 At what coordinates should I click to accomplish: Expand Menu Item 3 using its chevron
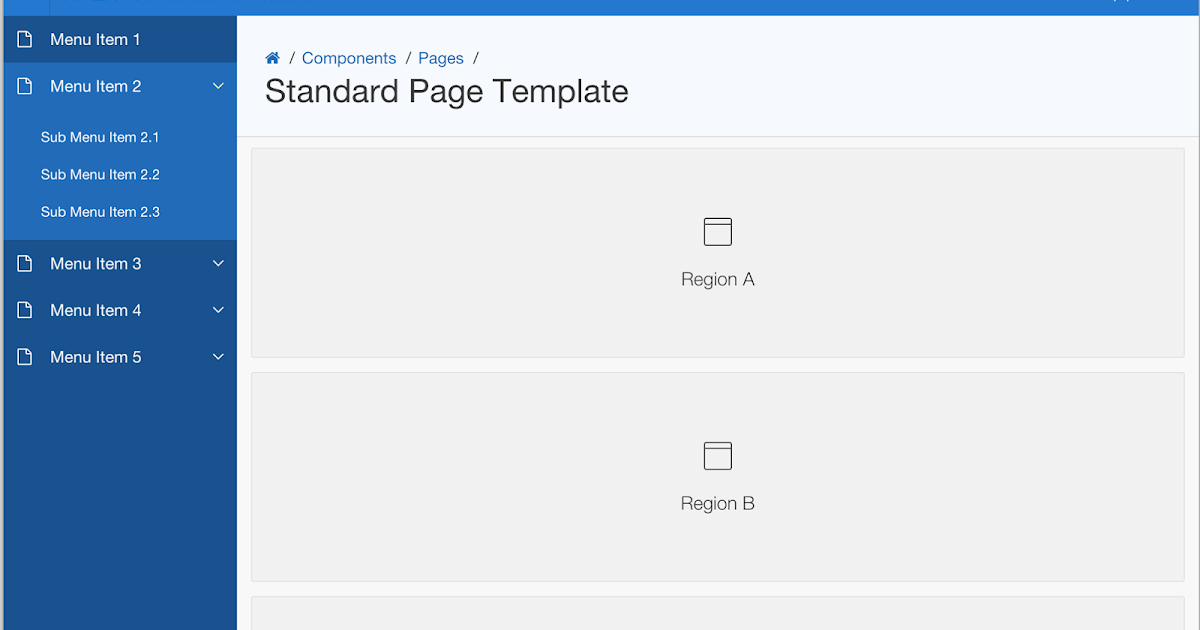(x=218, y=263)
